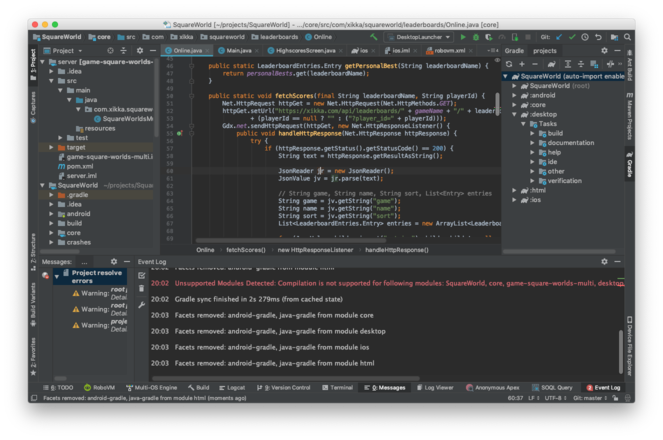Open the DesktopLauncher run configuration dropdown
Image resolution: width=663 pixels, height=440 pixels.
pos(419,37)
